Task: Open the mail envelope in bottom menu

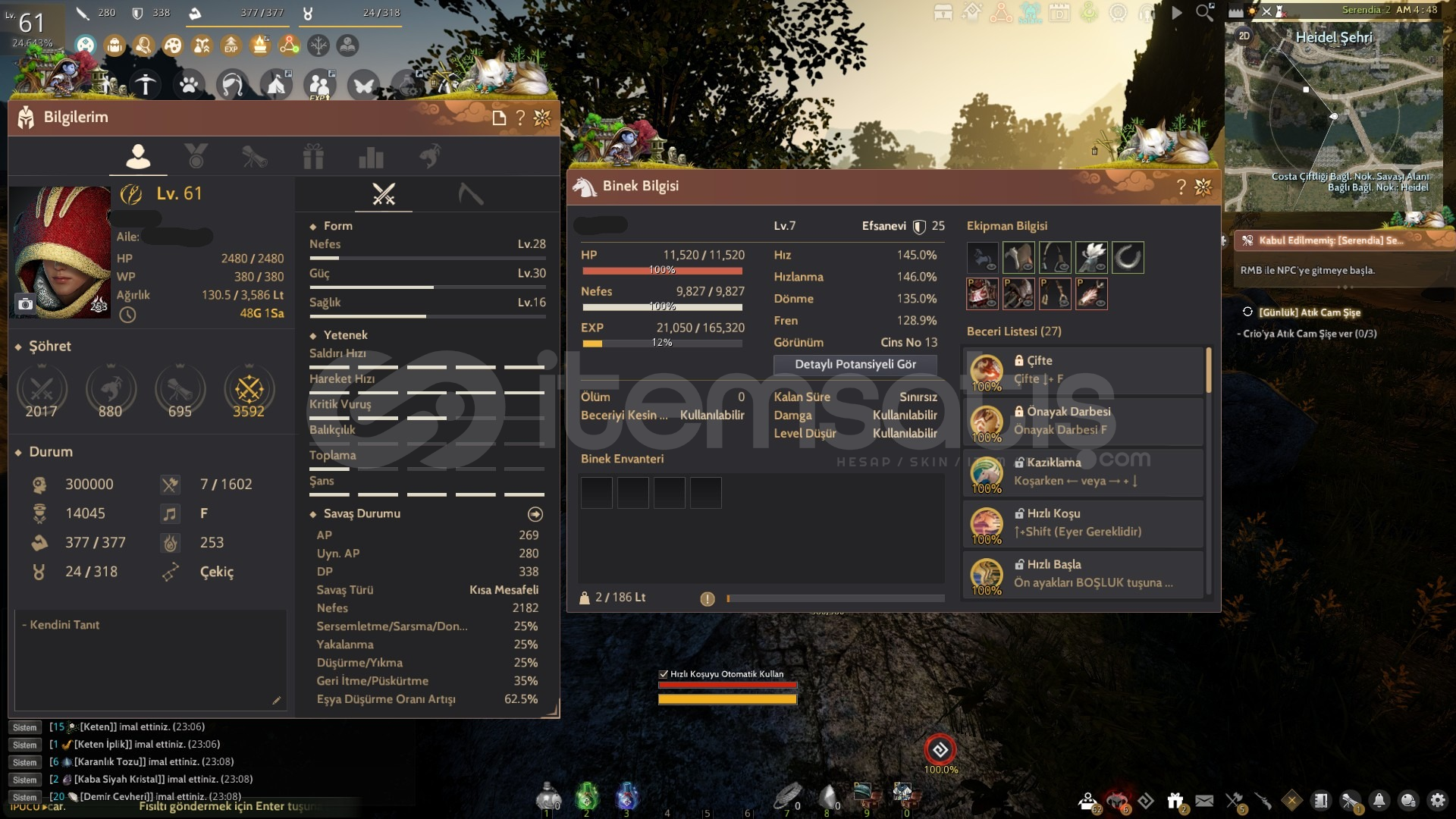Action: [x=1204, y=801]
